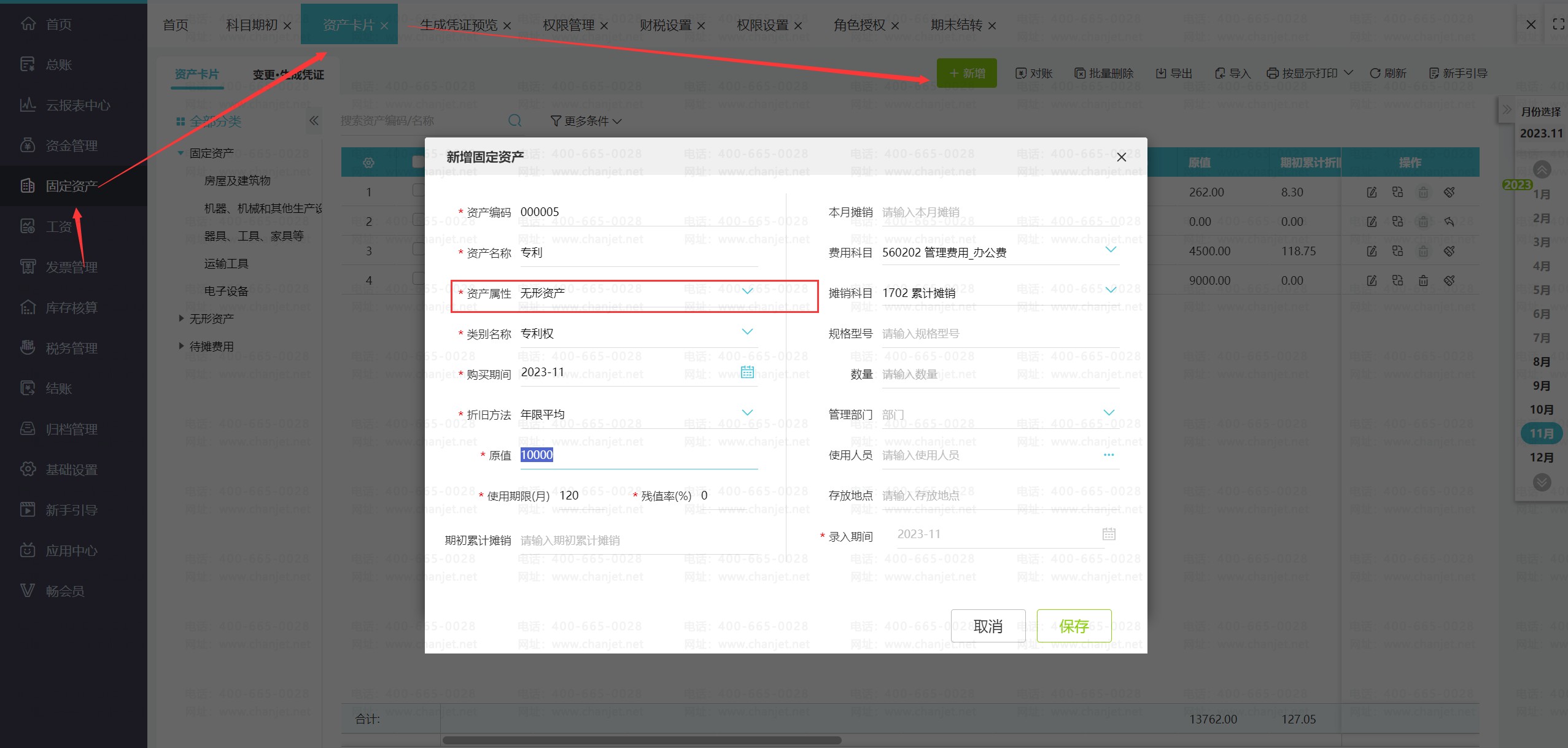
Task: Open table column settings gear icon
Action: pyautogui.click(x=368, y=163)
